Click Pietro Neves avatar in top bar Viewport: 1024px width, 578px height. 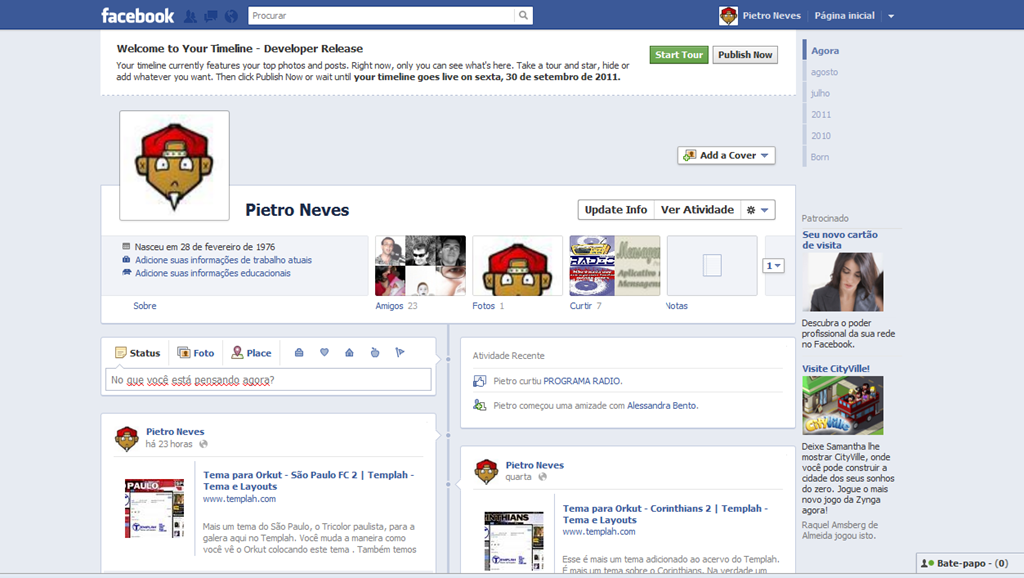point(728,16)
